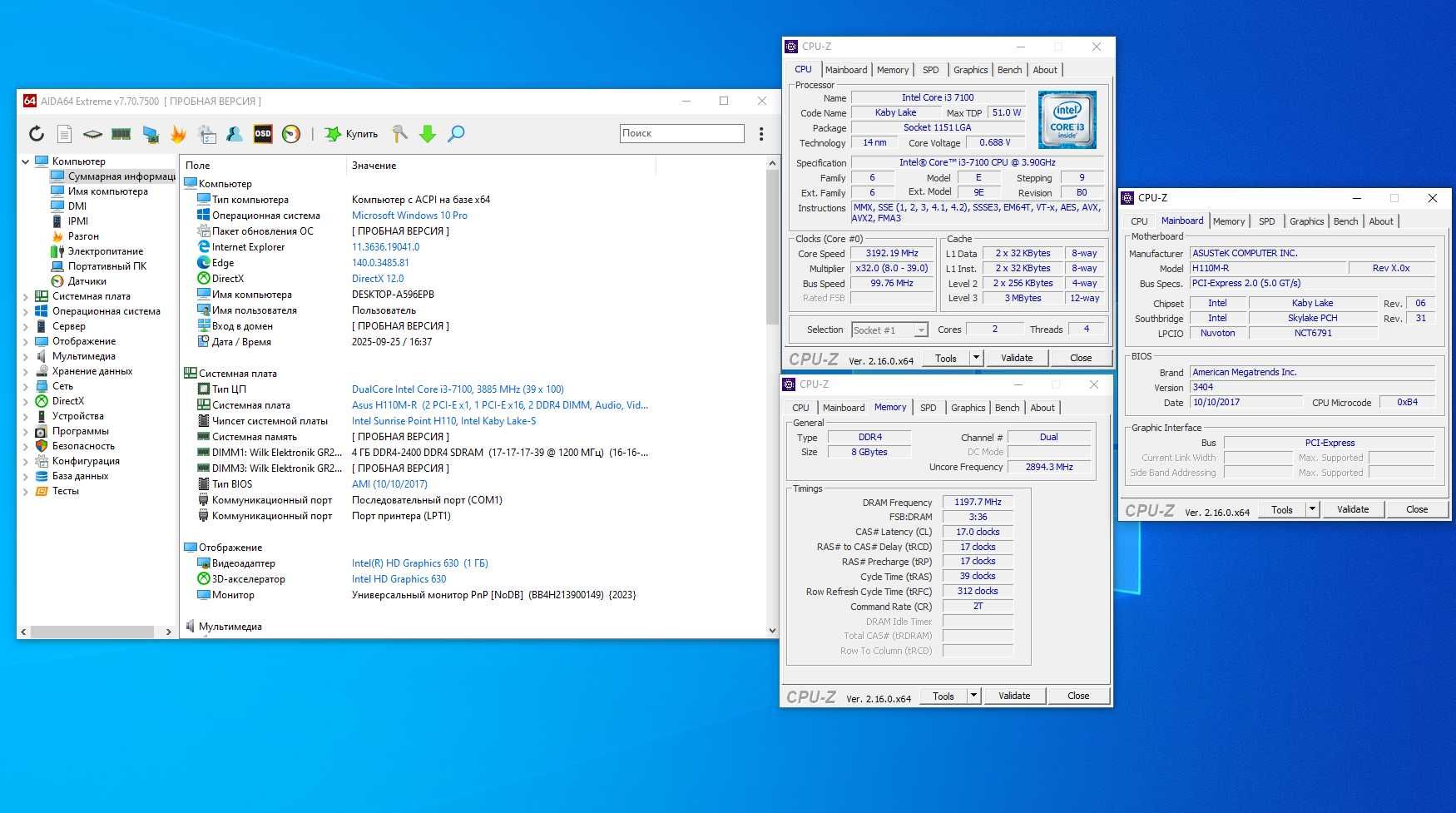The height and width of the screenshot is (813, 1456).
Task: Open the Asus H110M-R motherboard link
Action: tap(500, 405)
